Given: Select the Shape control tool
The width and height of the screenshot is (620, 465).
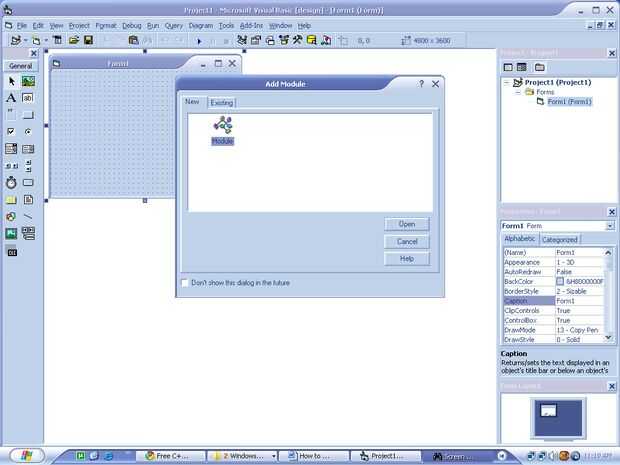Looking at the screenshot, I should point(11,217).
